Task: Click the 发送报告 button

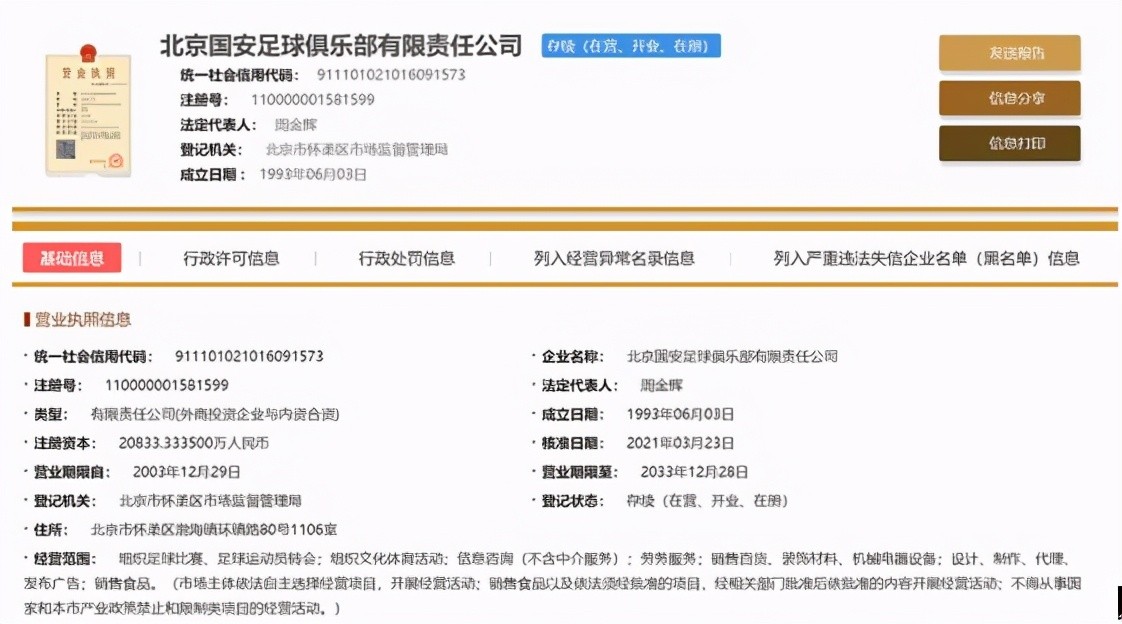Action: click(1010, 53)
